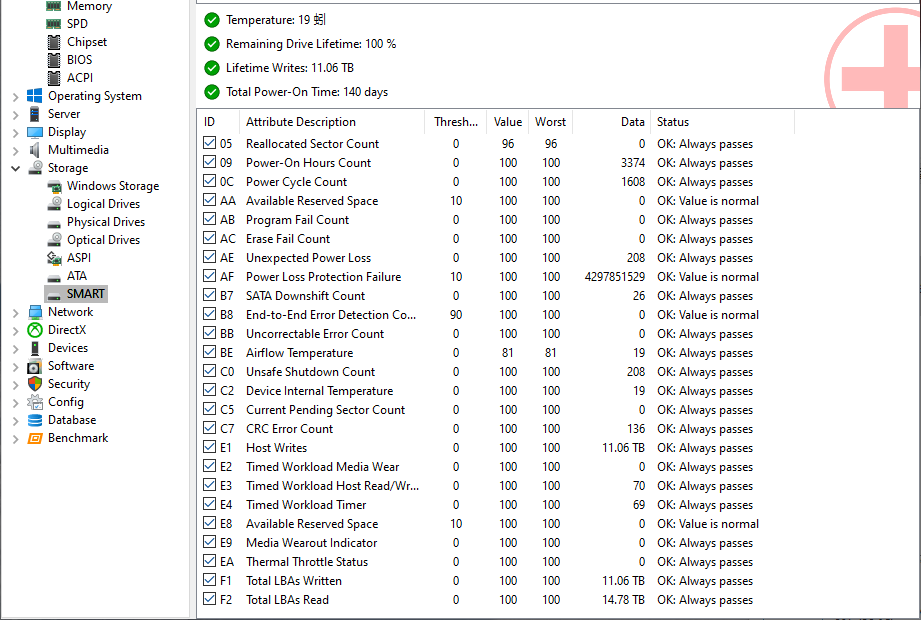Sort by the Threshold column header
This screenshot has height=620, width=921.
coord(455,122)
